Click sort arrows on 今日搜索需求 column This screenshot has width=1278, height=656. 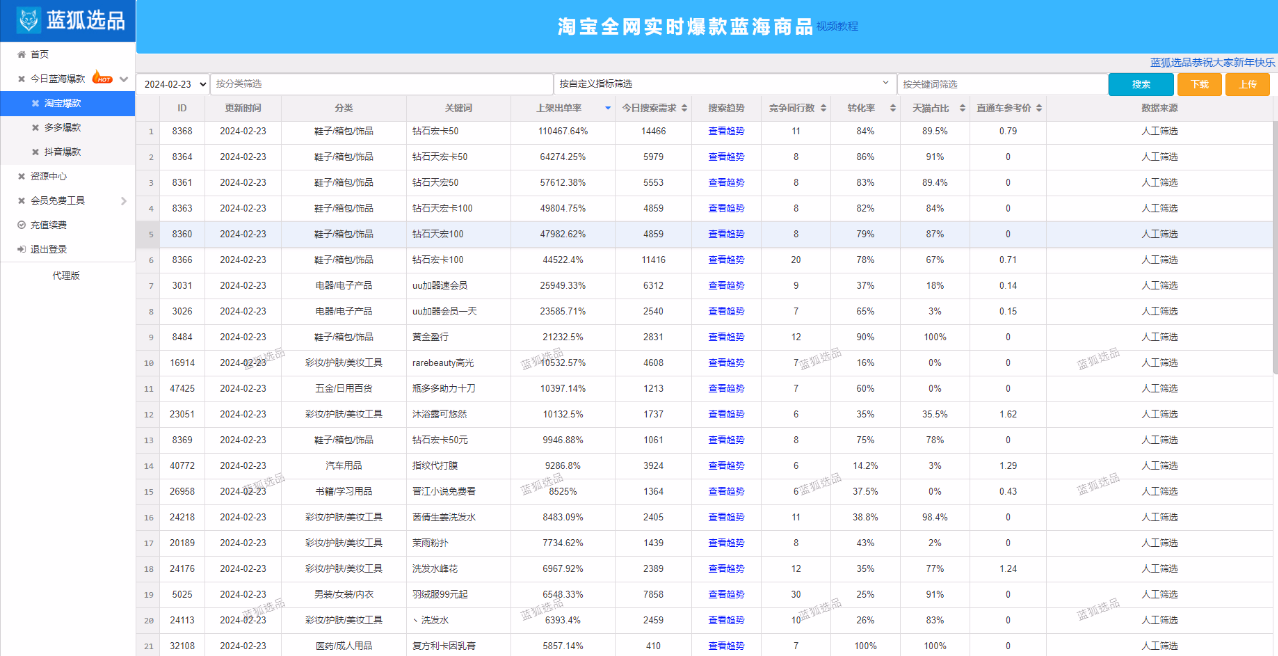[683, 108]
